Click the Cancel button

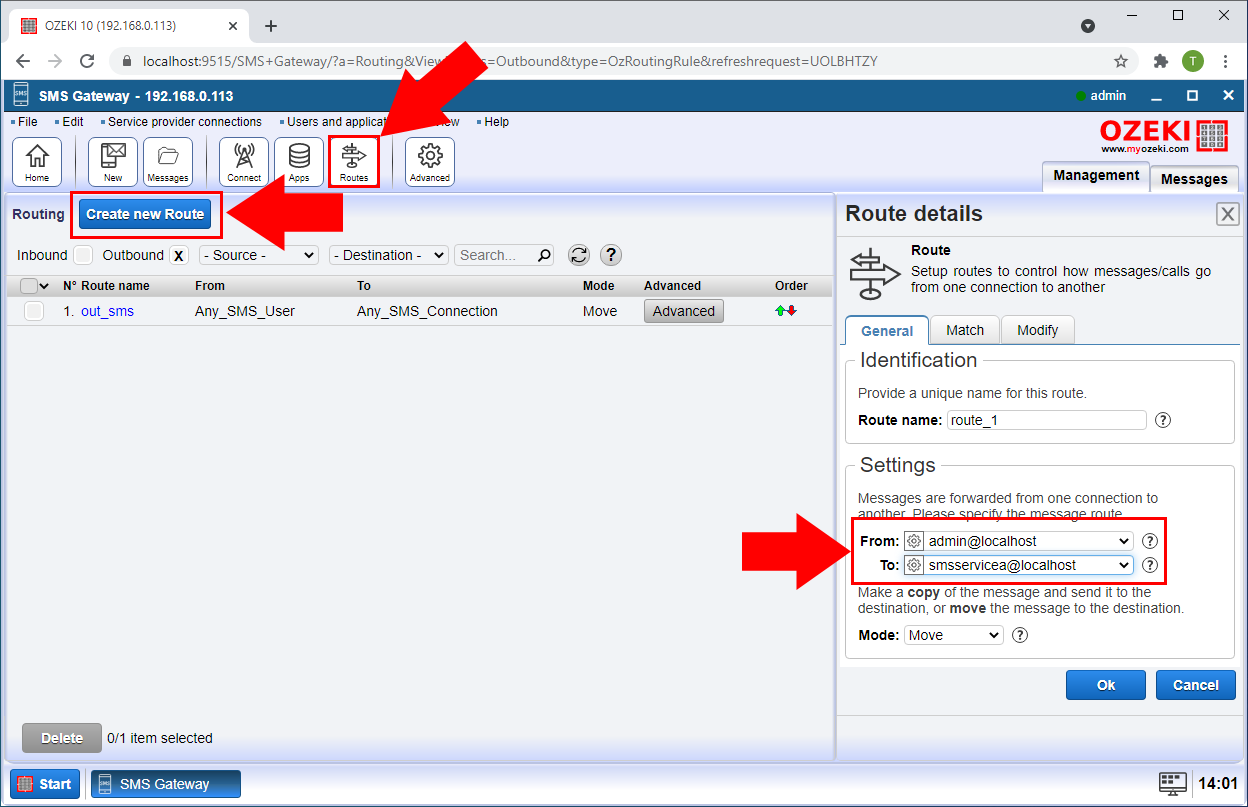click(x=1196, y=685)
